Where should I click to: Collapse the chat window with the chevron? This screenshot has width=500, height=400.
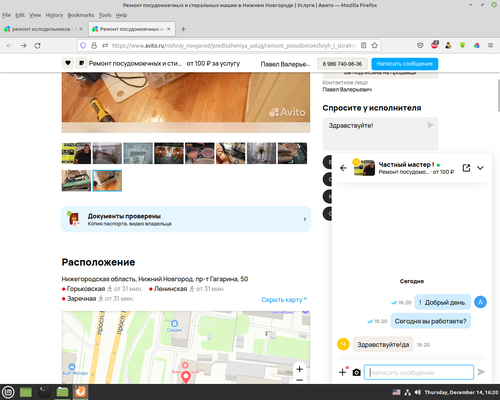(x=480, y=168)
